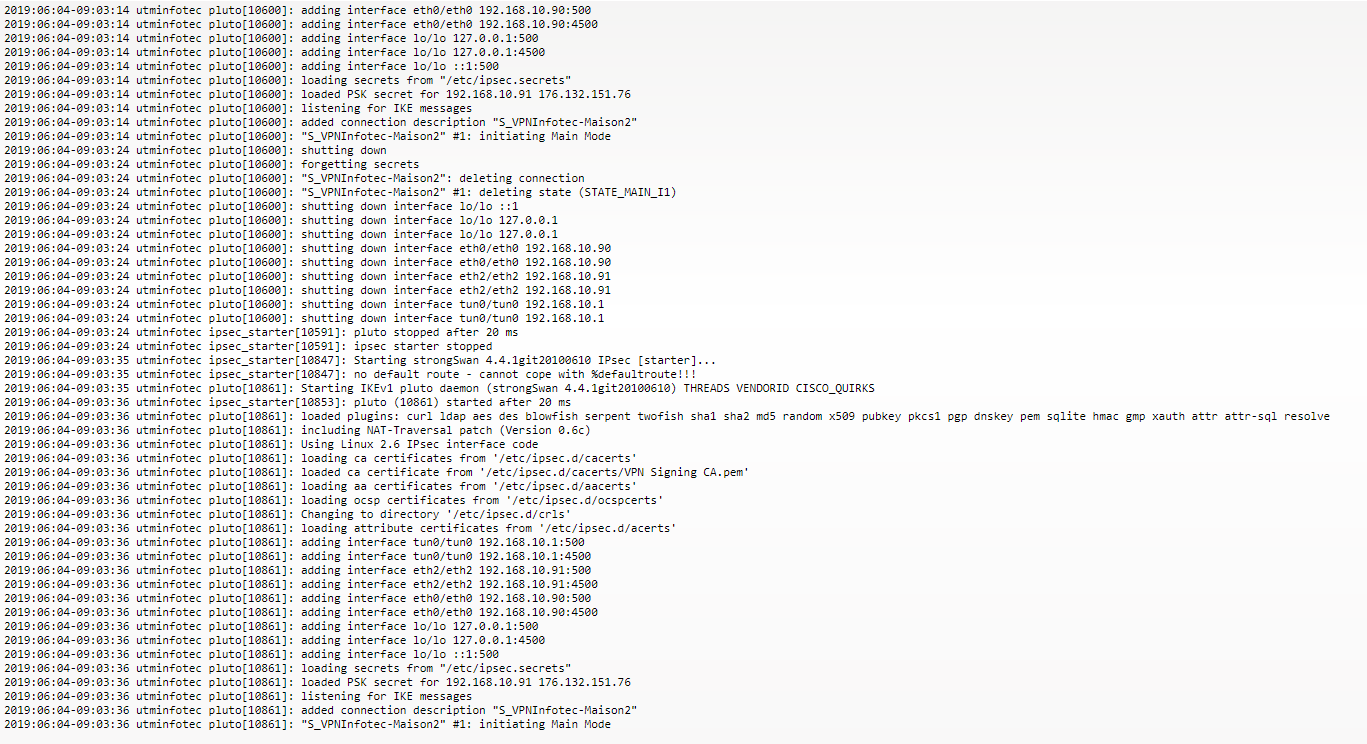Click the 'VPN Signing CA.pem' certificate line
Screen dimensions: 1367x744
point(377,472)
